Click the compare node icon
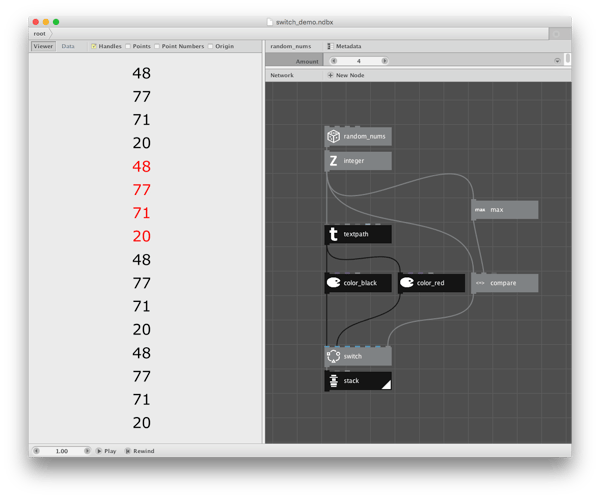The height and width of the screenshot is (498, 600). pos(480,283)
